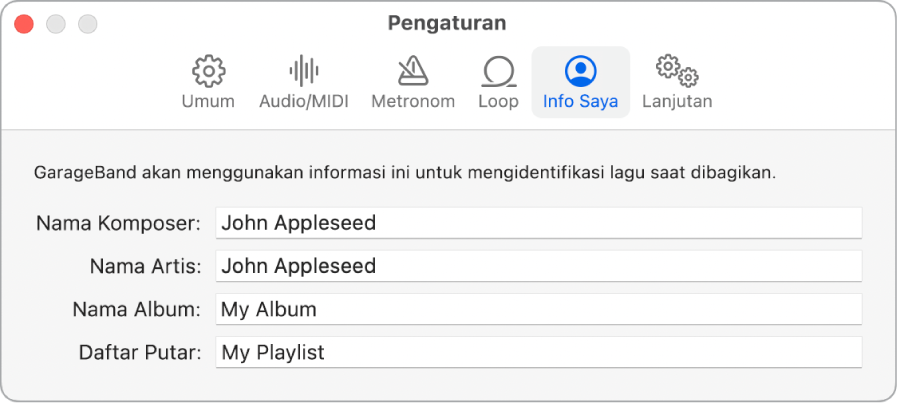Switch to the Umum tab label
899x404 pixels.
point(208,101)
